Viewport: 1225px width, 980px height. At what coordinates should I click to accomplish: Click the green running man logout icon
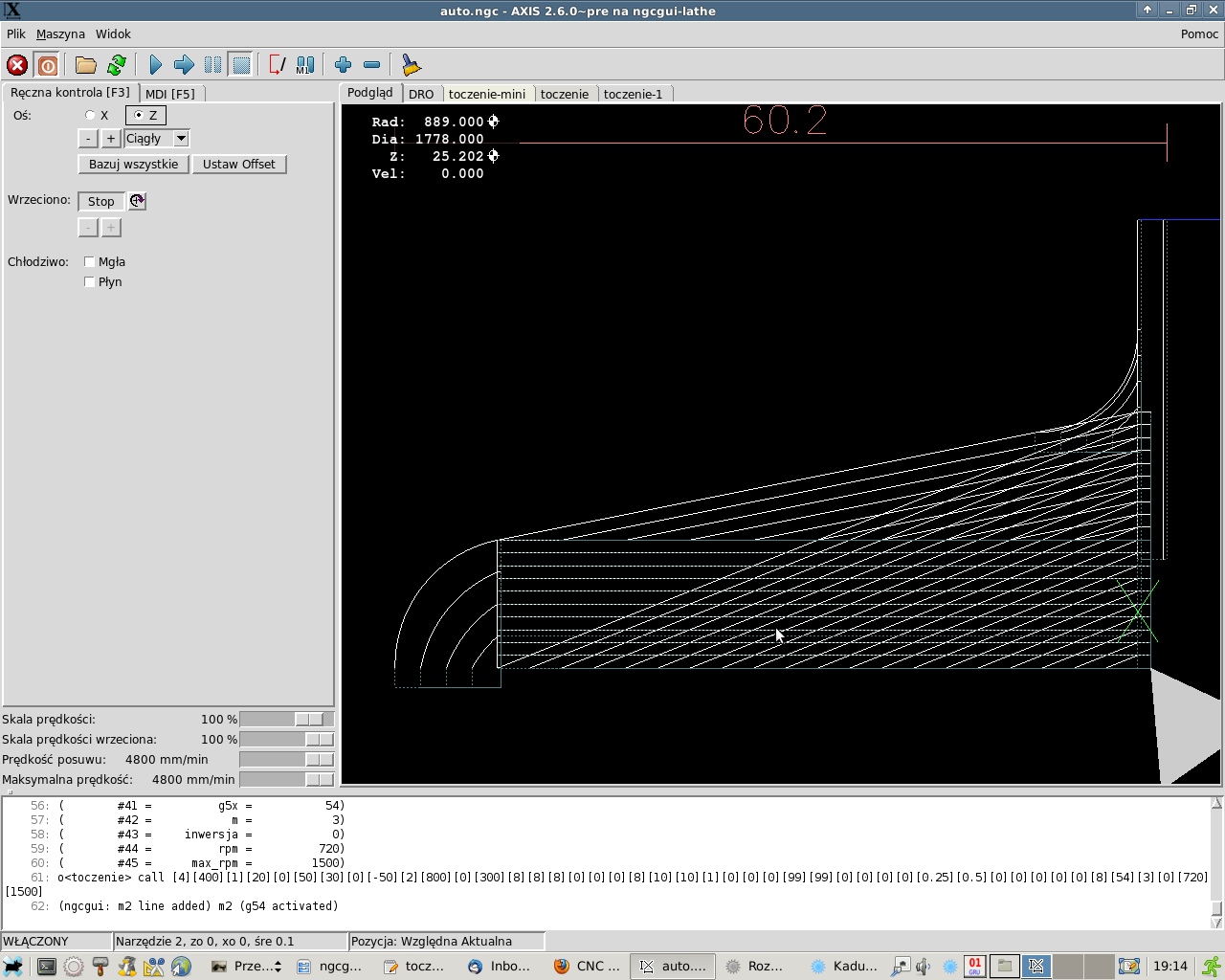point(1211,967)
